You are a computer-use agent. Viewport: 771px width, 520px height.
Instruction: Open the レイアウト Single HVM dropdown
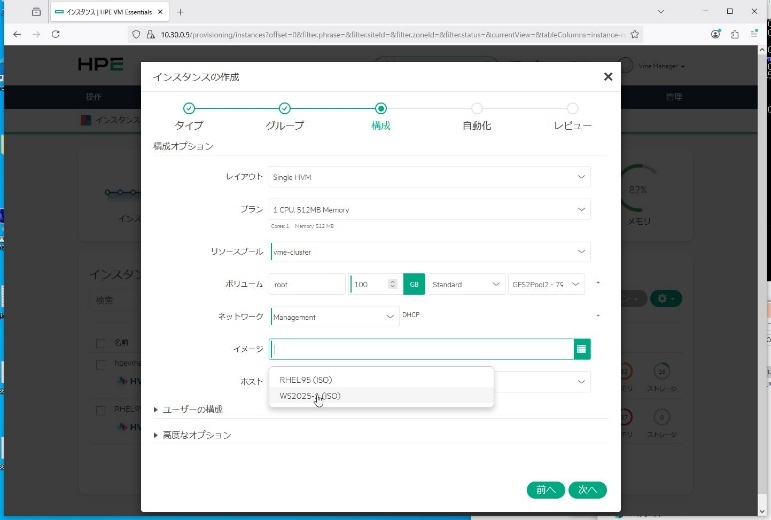(430, 177)
